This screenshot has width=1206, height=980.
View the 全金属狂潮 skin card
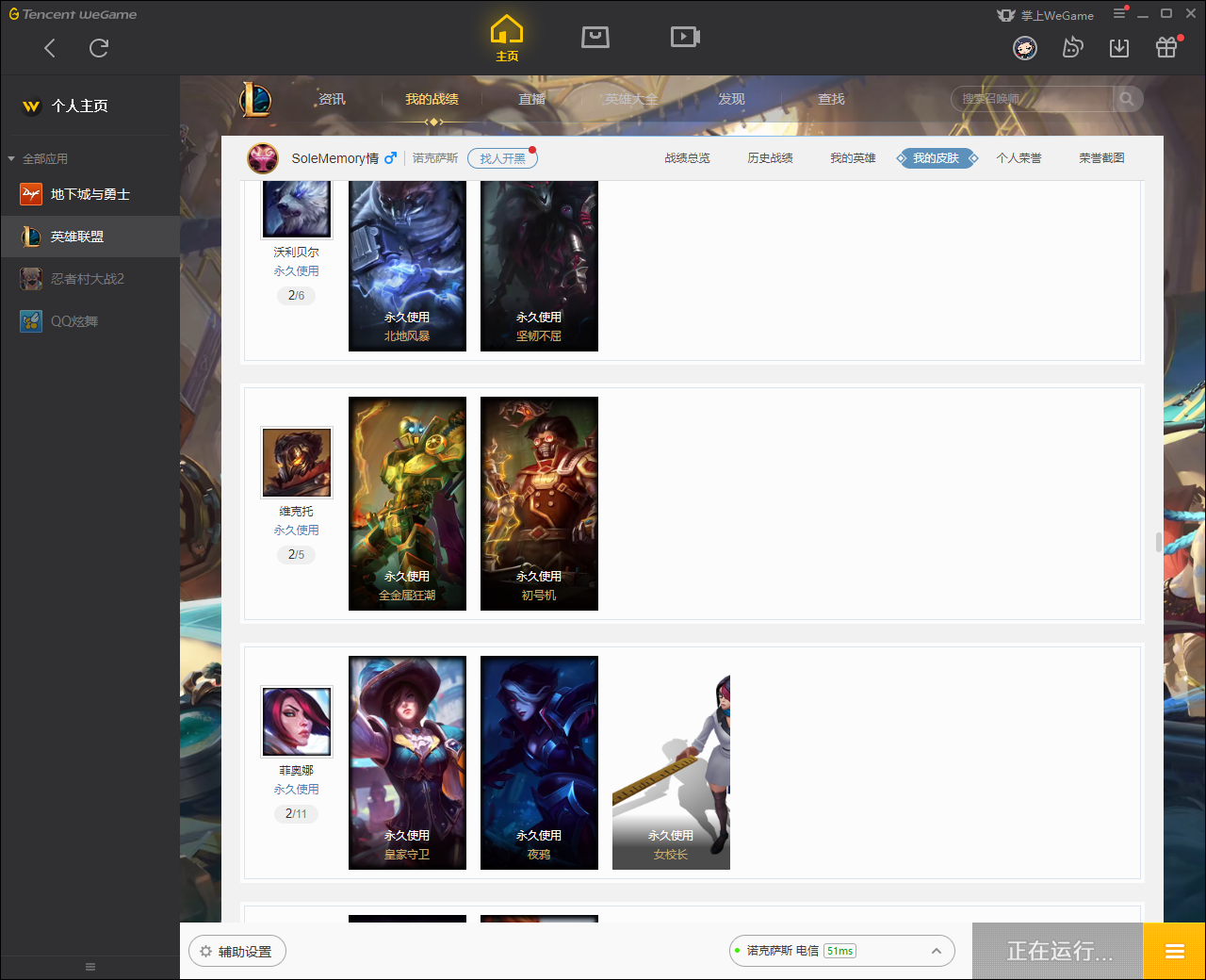(x=407, y=503)
